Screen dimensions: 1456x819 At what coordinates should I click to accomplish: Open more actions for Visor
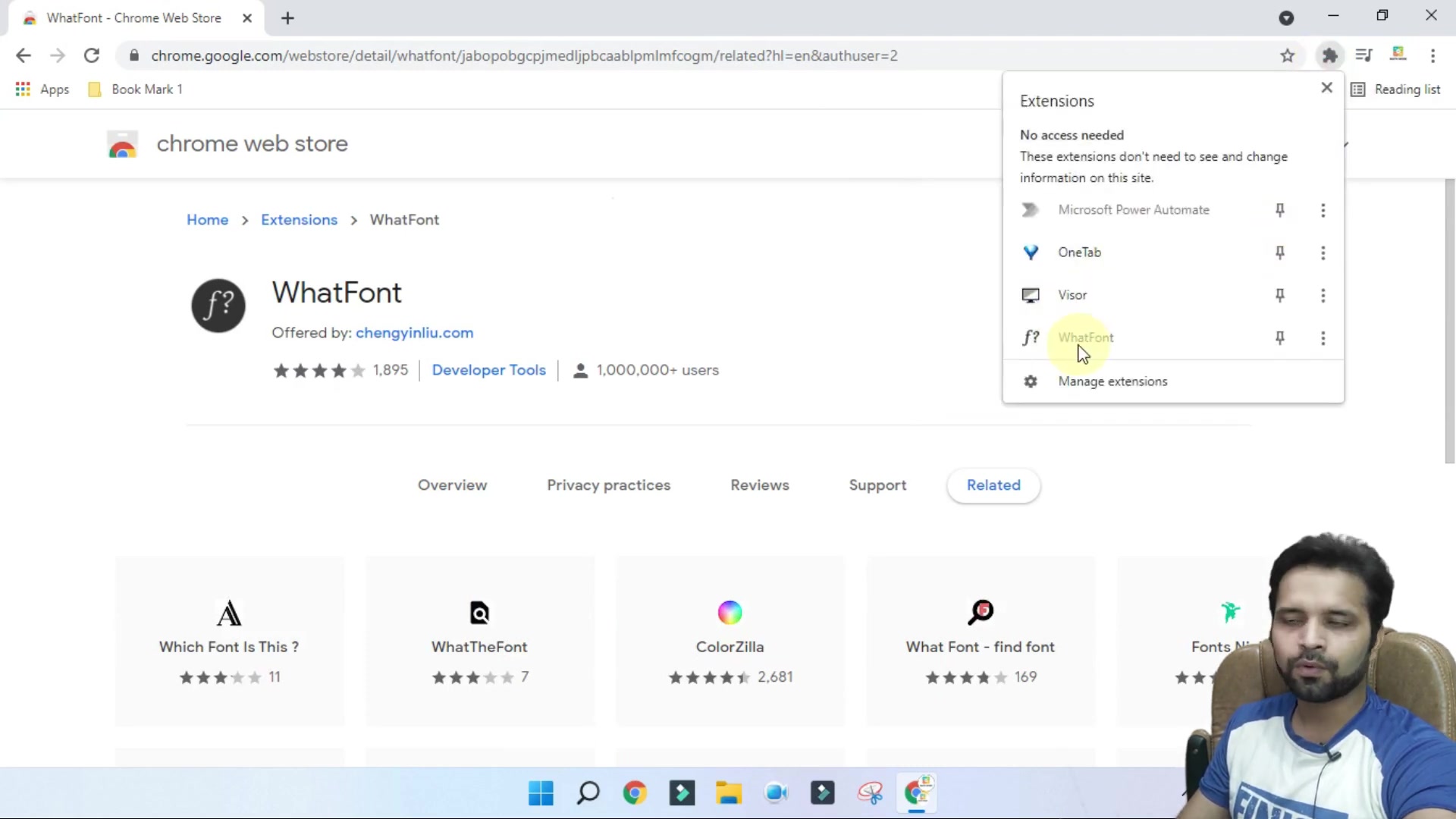tap(1323, 295)
